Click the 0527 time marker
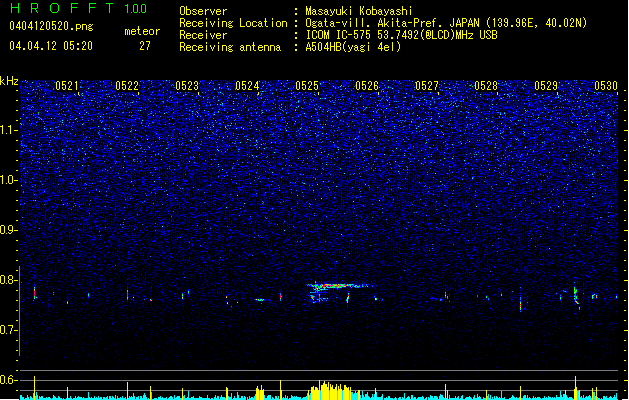 point(427,86)
